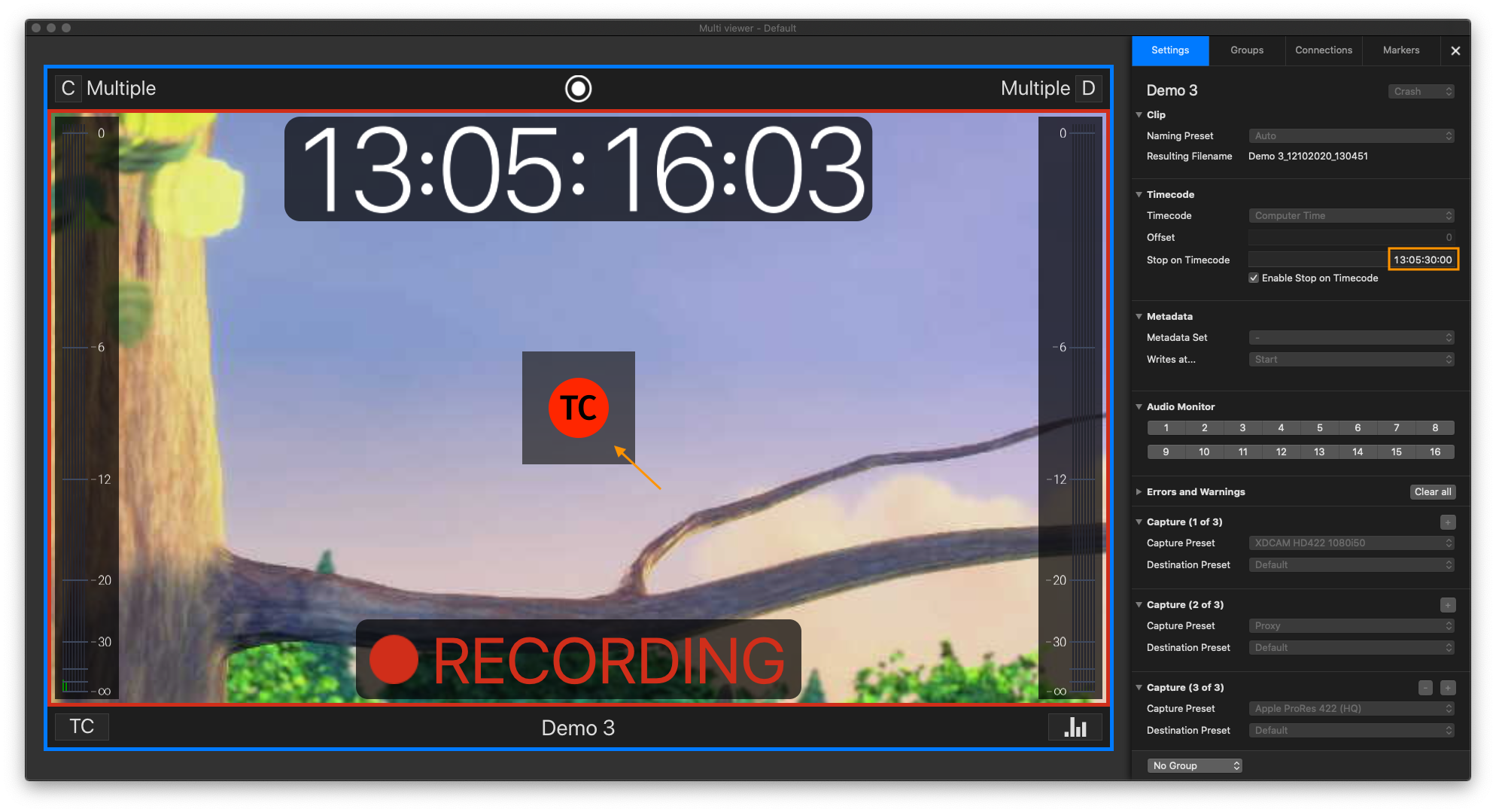The height and width of the screenshot is (812, 1496).
Task: Click the round record button in viewer header
Action: pos(578,89)
